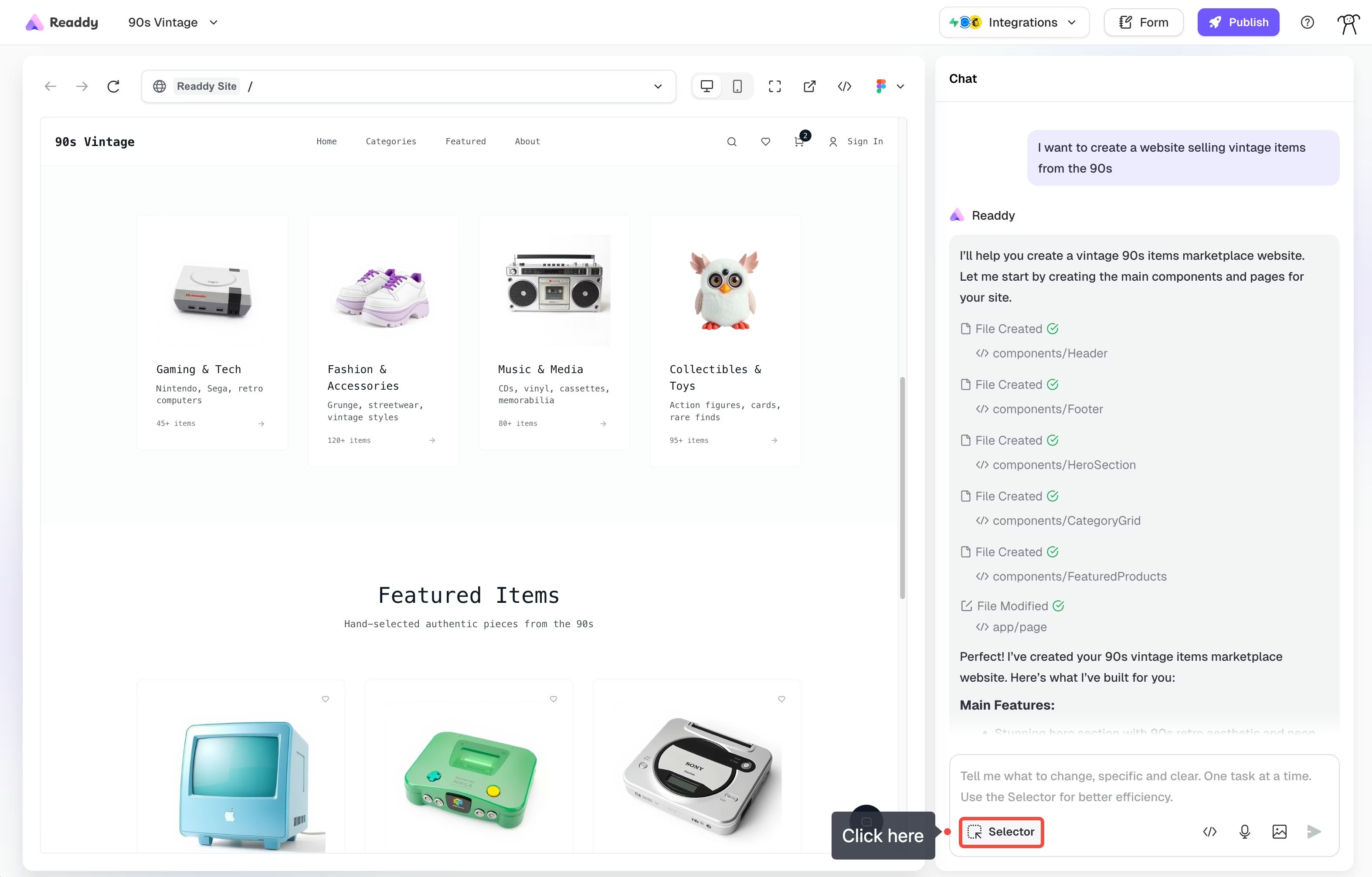Click the Selector button
This screenshot has width=1372, height=877.
pyautogui.click(x=1001, y=831)
